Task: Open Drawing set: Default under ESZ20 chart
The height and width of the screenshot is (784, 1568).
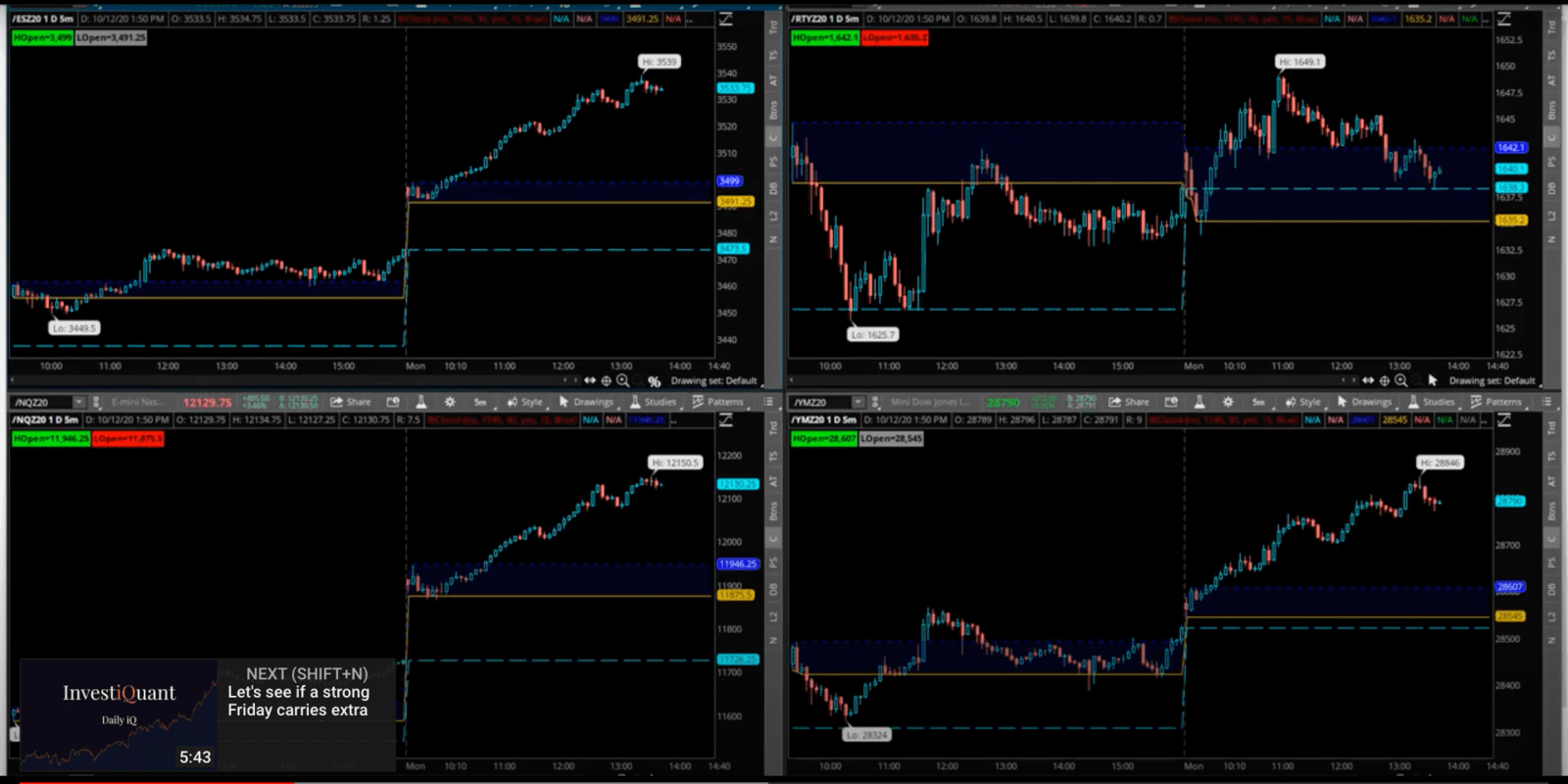Action: (x=713, y=380)
